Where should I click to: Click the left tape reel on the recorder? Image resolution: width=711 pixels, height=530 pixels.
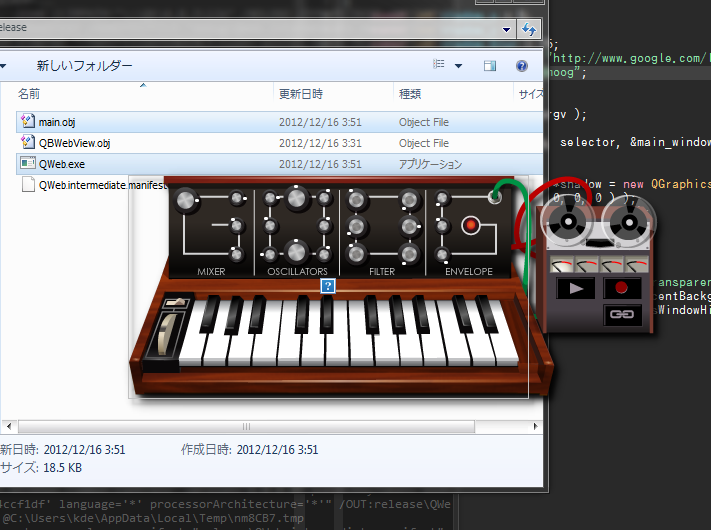568,221
